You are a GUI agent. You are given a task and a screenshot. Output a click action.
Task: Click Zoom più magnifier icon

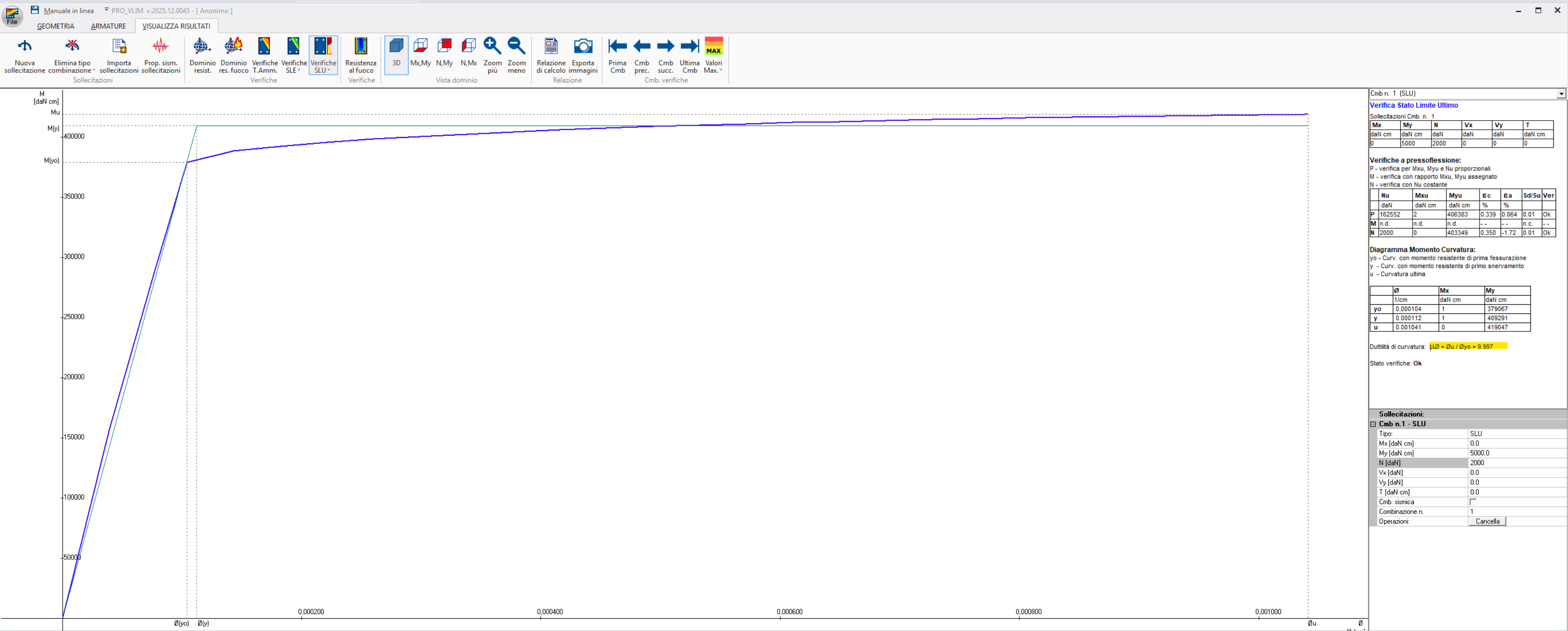click(492, 47)
